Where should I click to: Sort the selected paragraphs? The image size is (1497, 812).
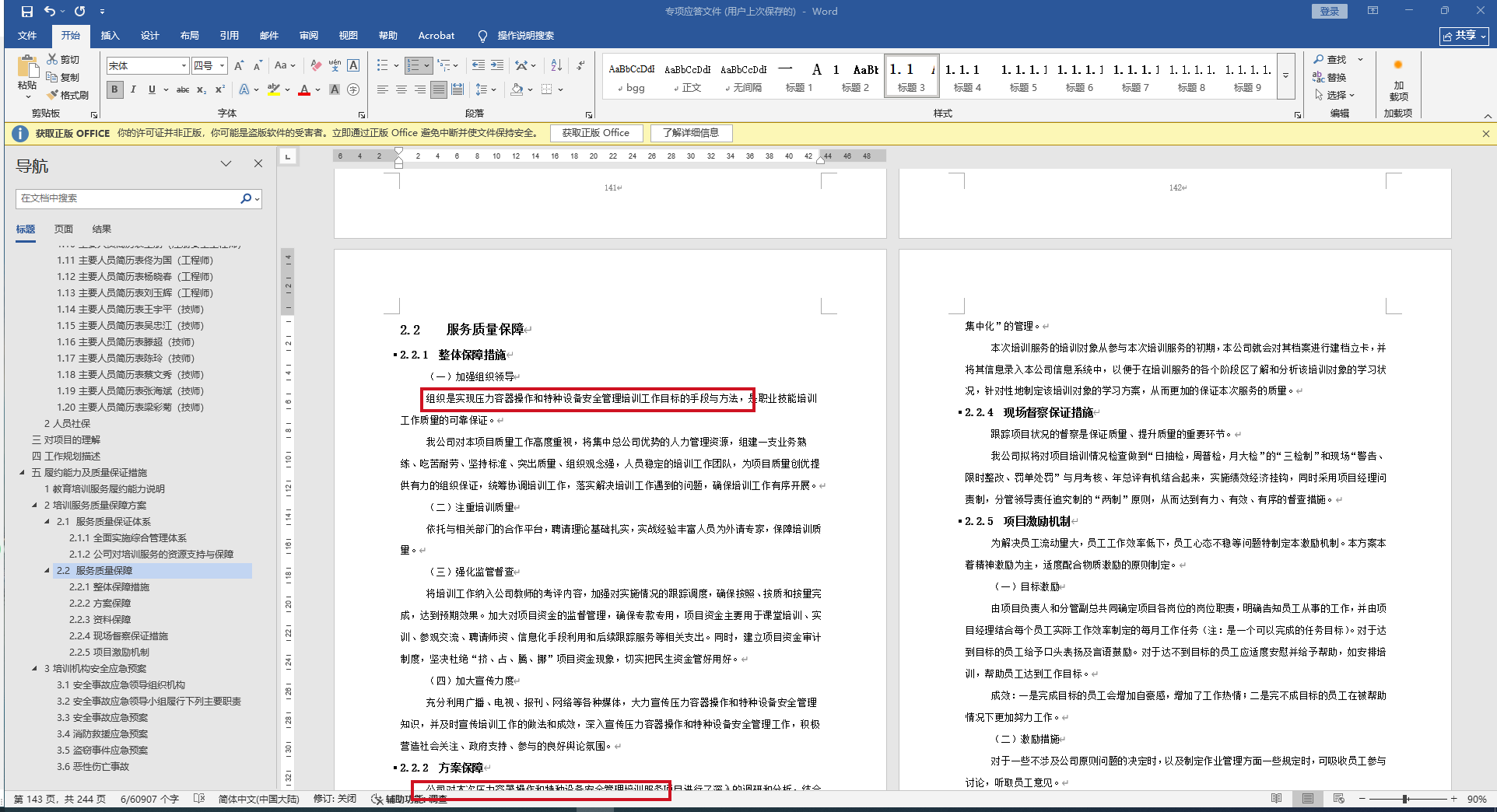(x=556, y=65)
